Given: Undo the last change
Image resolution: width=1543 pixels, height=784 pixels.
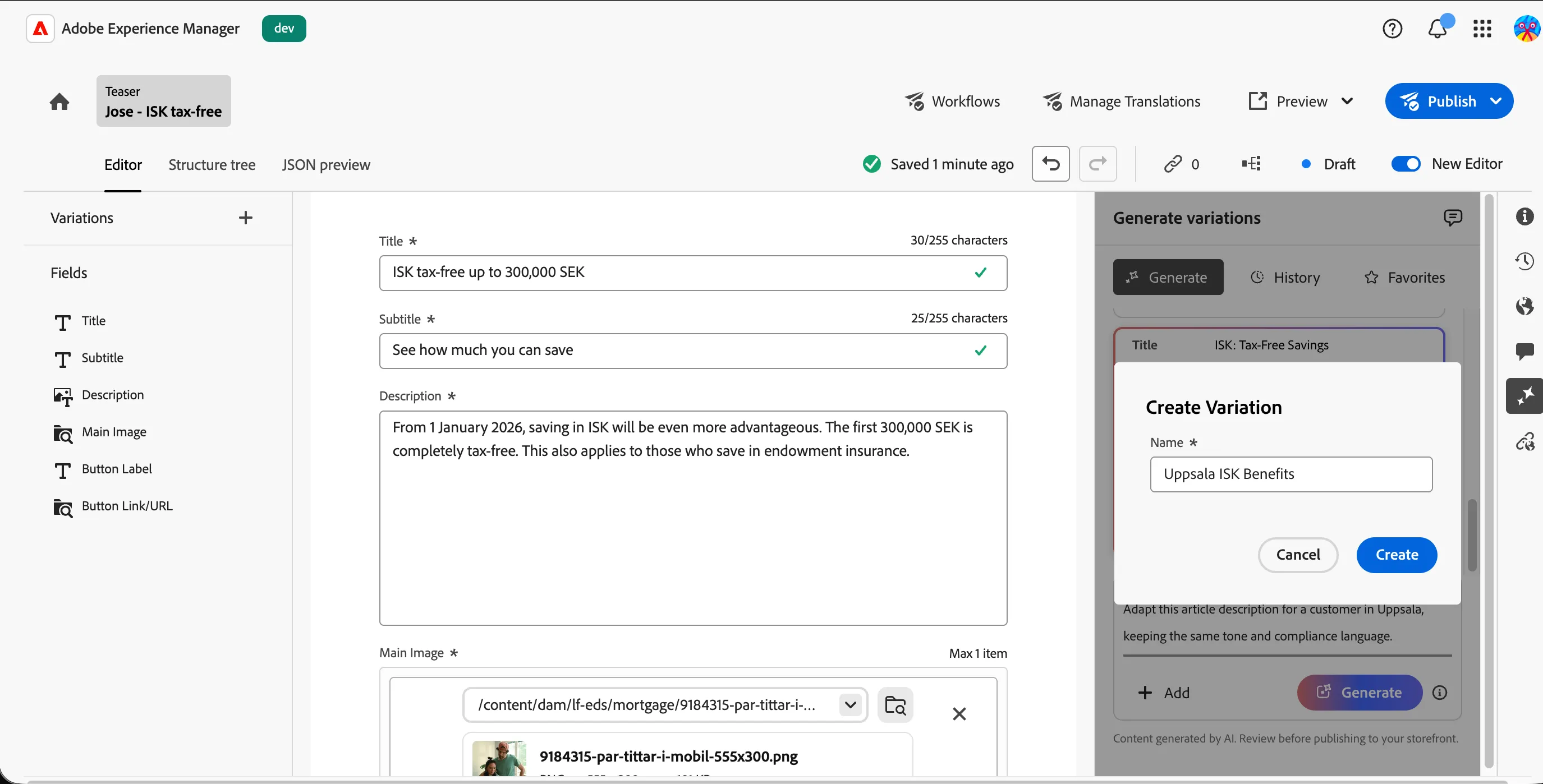Looking at the screenshot, I should (x=1050, y=163).
